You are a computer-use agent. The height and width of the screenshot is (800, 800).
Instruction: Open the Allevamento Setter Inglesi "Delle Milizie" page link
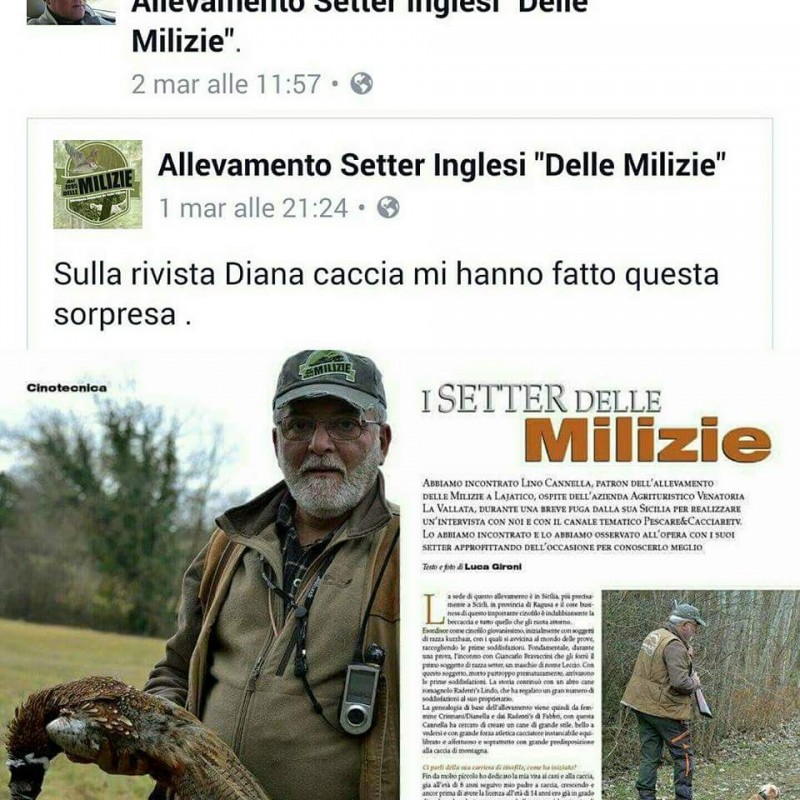click(x=441, y=165)
